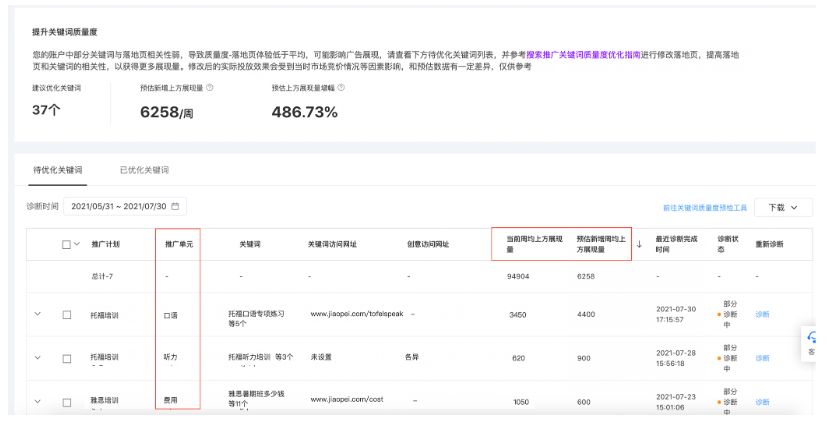Switch to 已优化关键词 tab
This screenshot has width=827, height=424.
(x=144, y=170)
